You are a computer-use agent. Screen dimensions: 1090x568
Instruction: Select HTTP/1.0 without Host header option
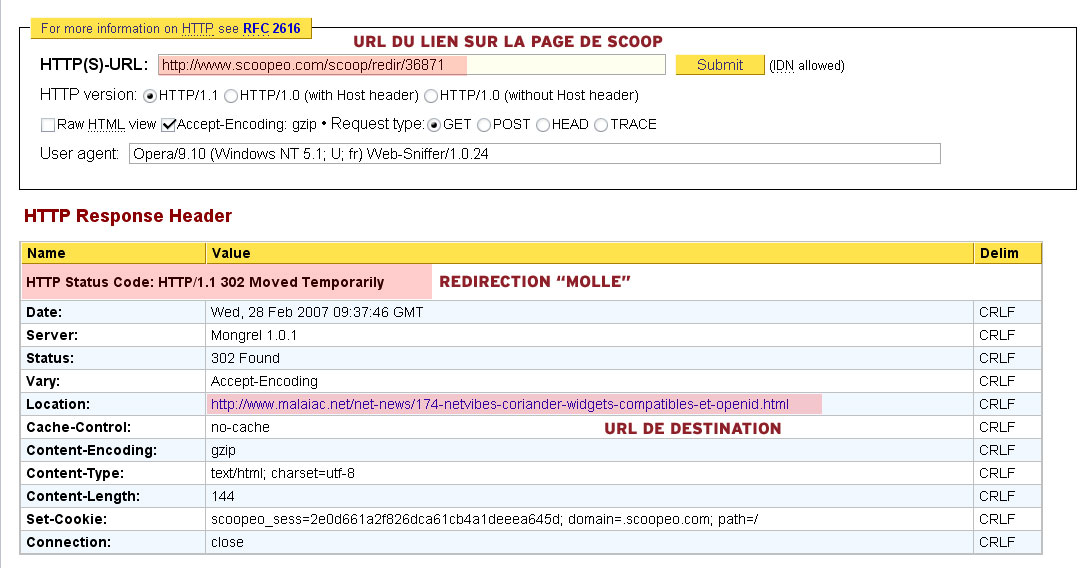point(431,96)
